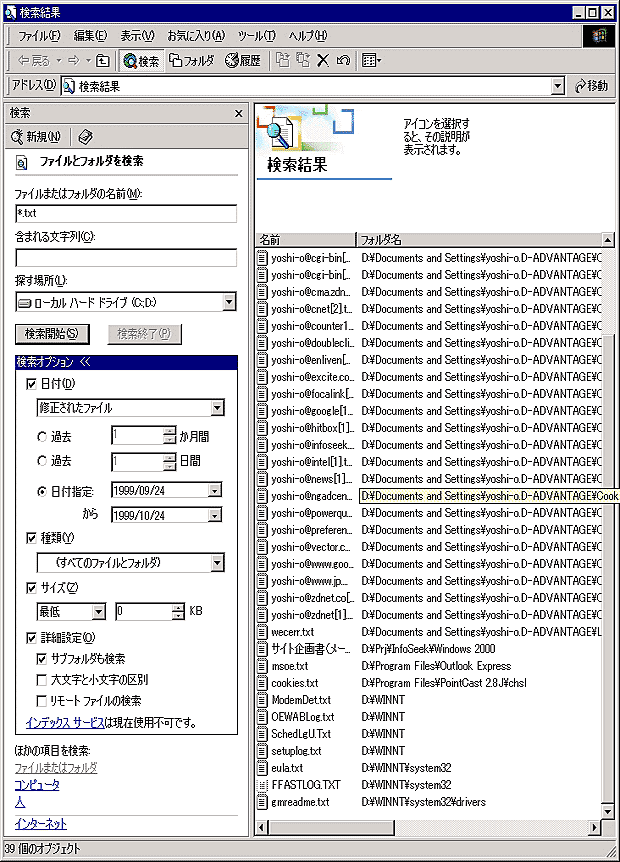Click the Computers (コンピュータ) link
This screenshot has height=862, width=620.
click(37, 784)
